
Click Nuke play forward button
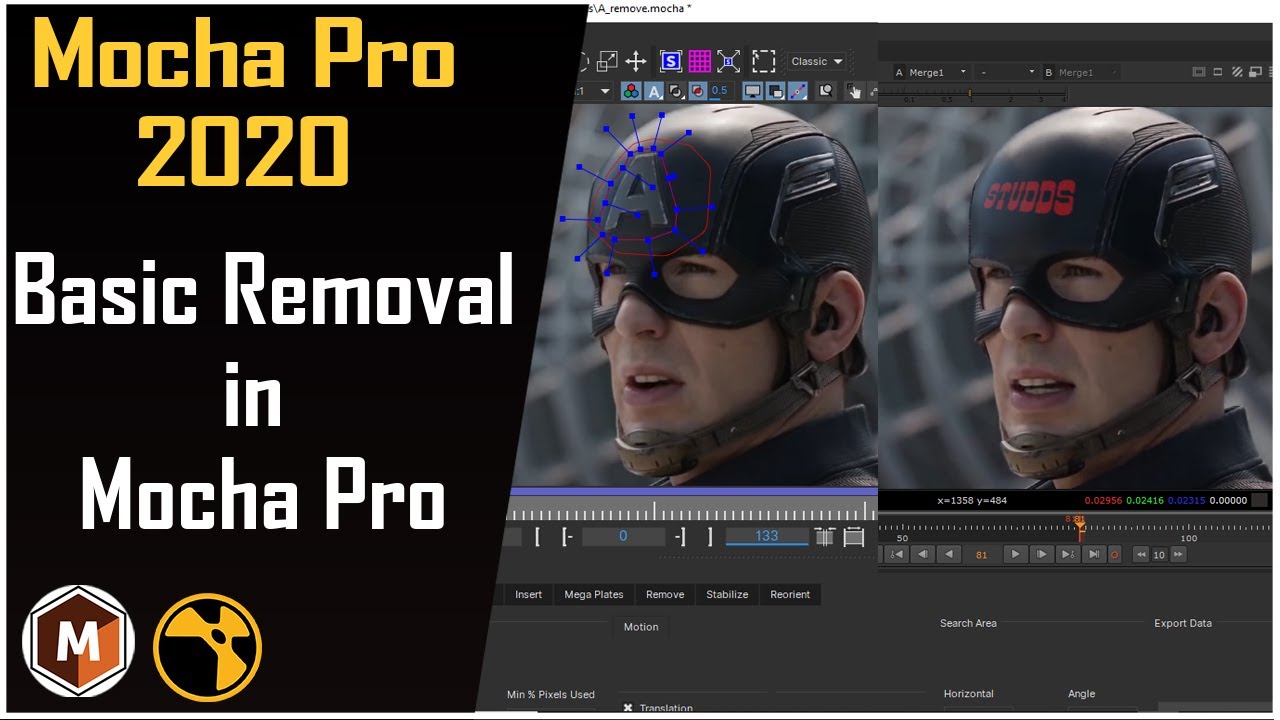point(1015,554)
